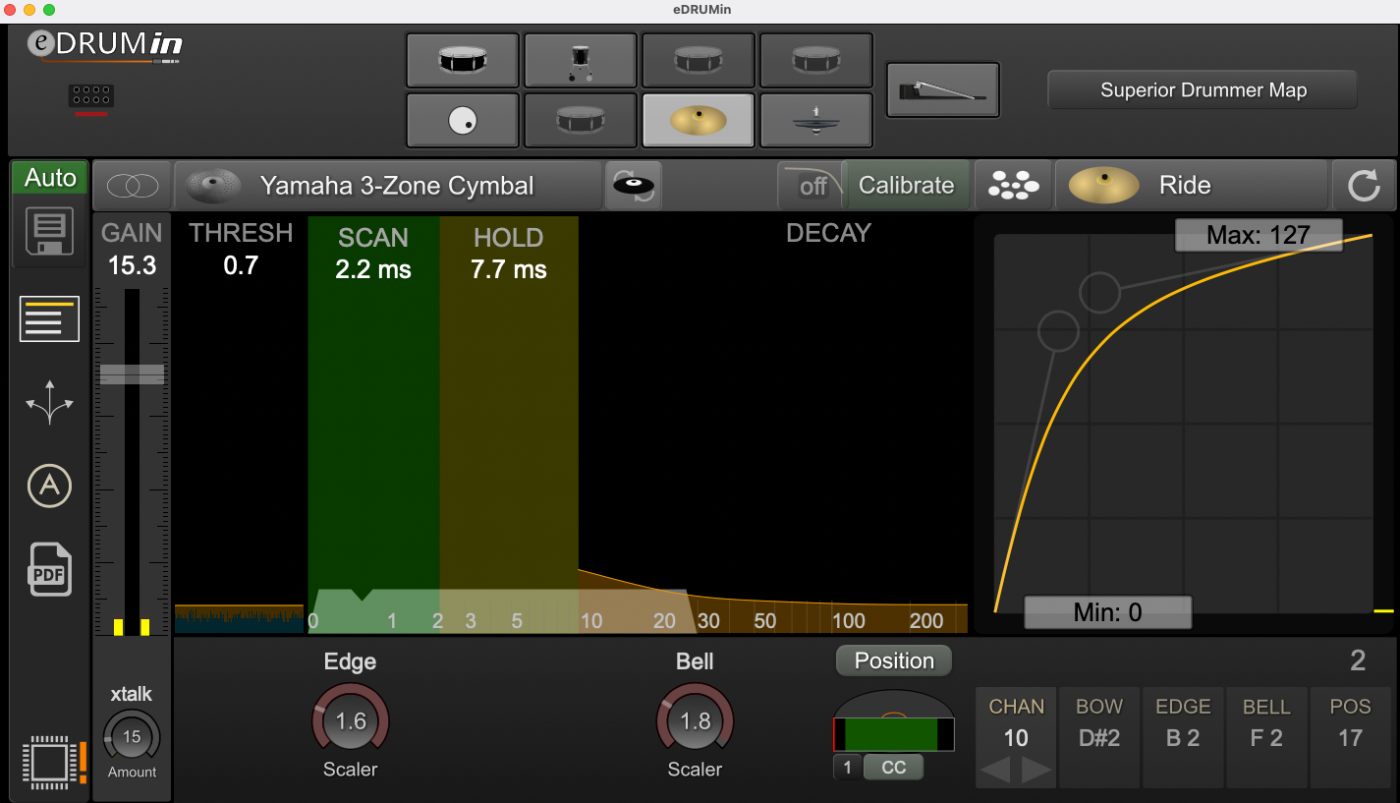Select the black snare drum input
This screenshot has width=1400, height=803.
[462, 60]
